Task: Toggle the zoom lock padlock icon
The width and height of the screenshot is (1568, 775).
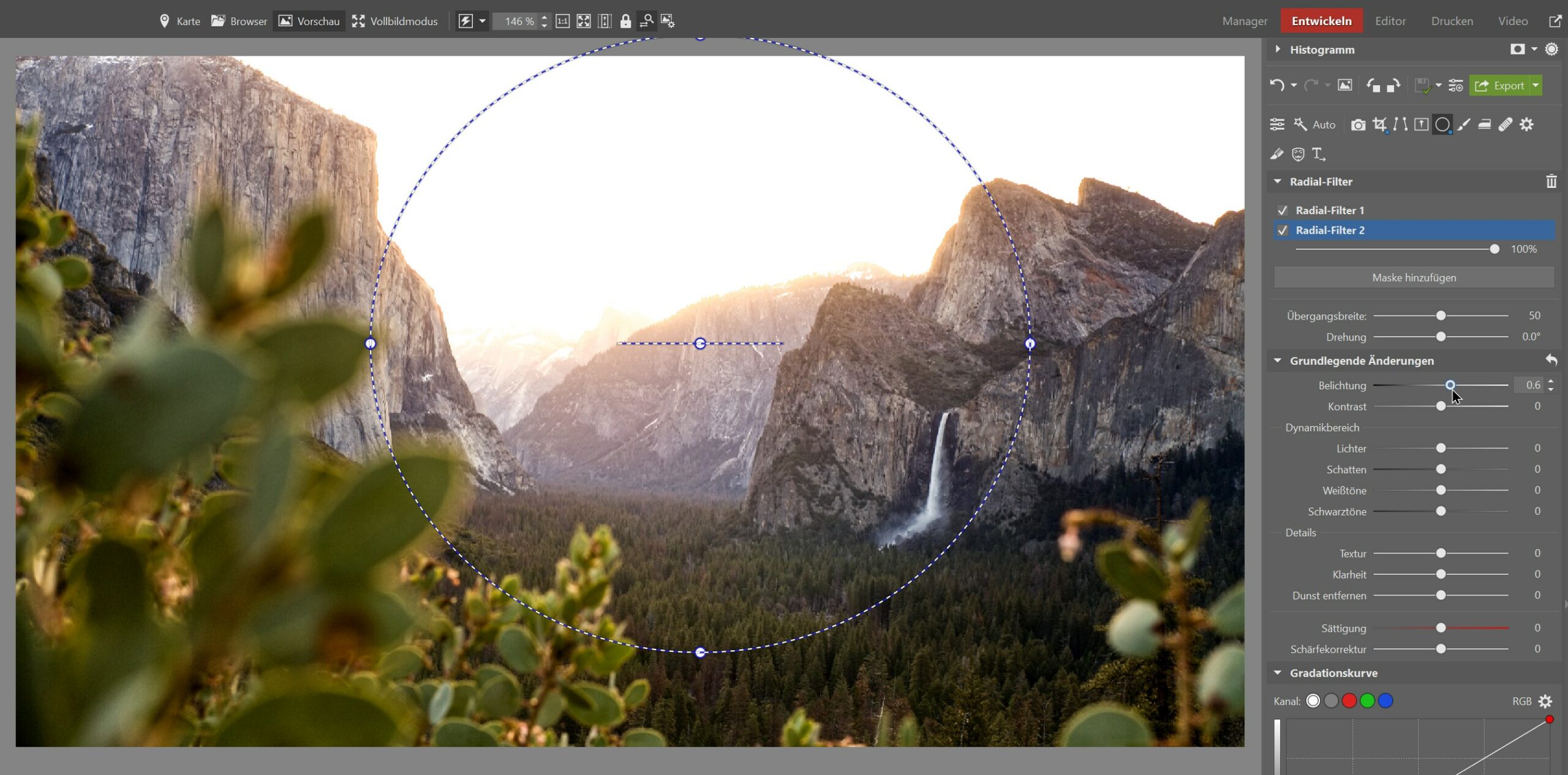Action: pos(625,21)
